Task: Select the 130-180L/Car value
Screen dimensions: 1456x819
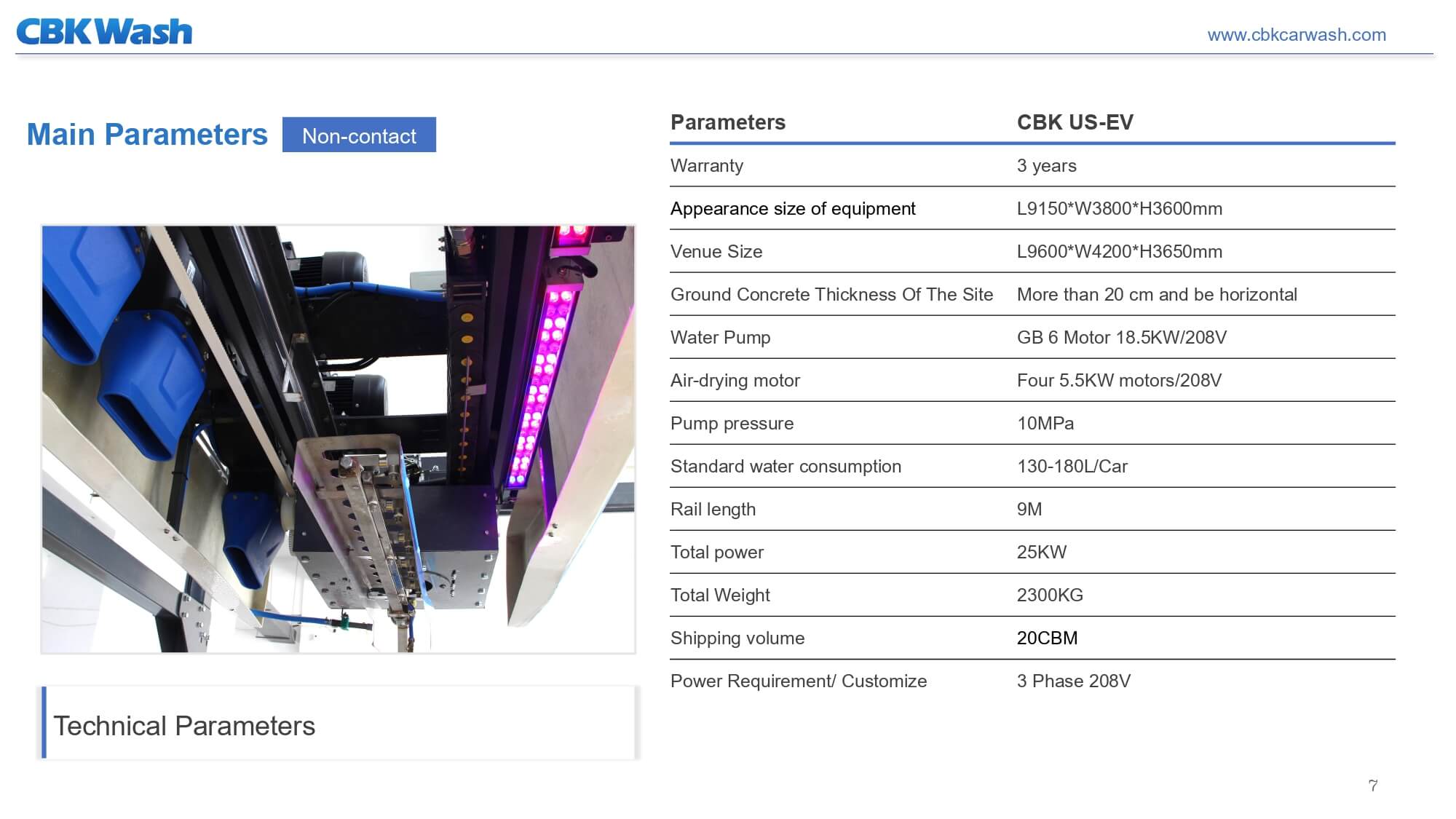Action: (x=1072, y=467)
